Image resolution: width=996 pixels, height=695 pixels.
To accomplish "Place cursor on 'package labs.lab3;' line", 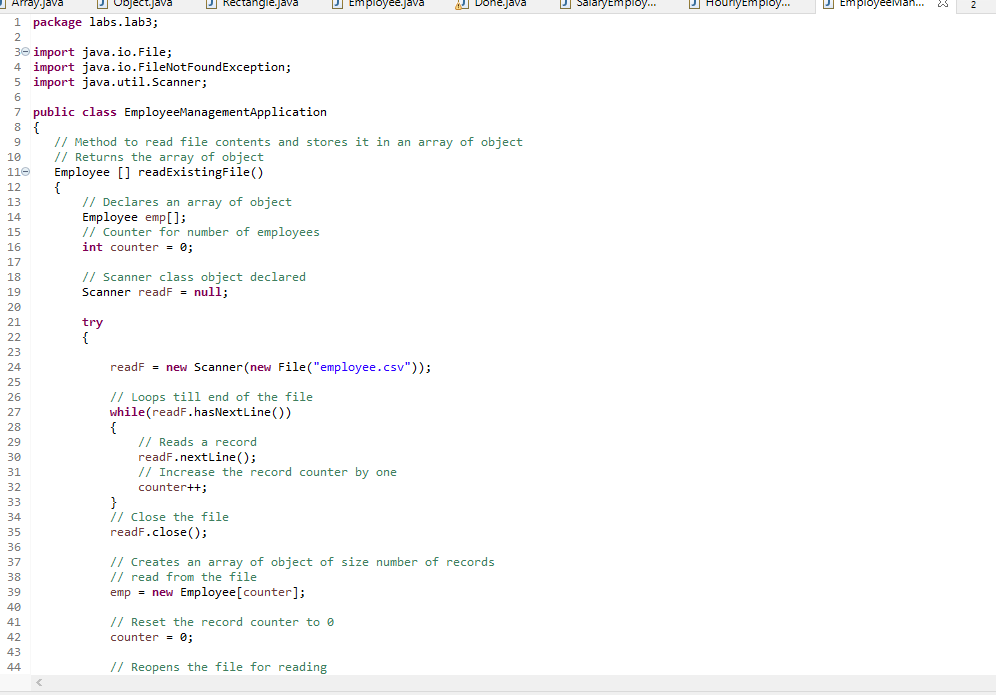I will 95,22.
